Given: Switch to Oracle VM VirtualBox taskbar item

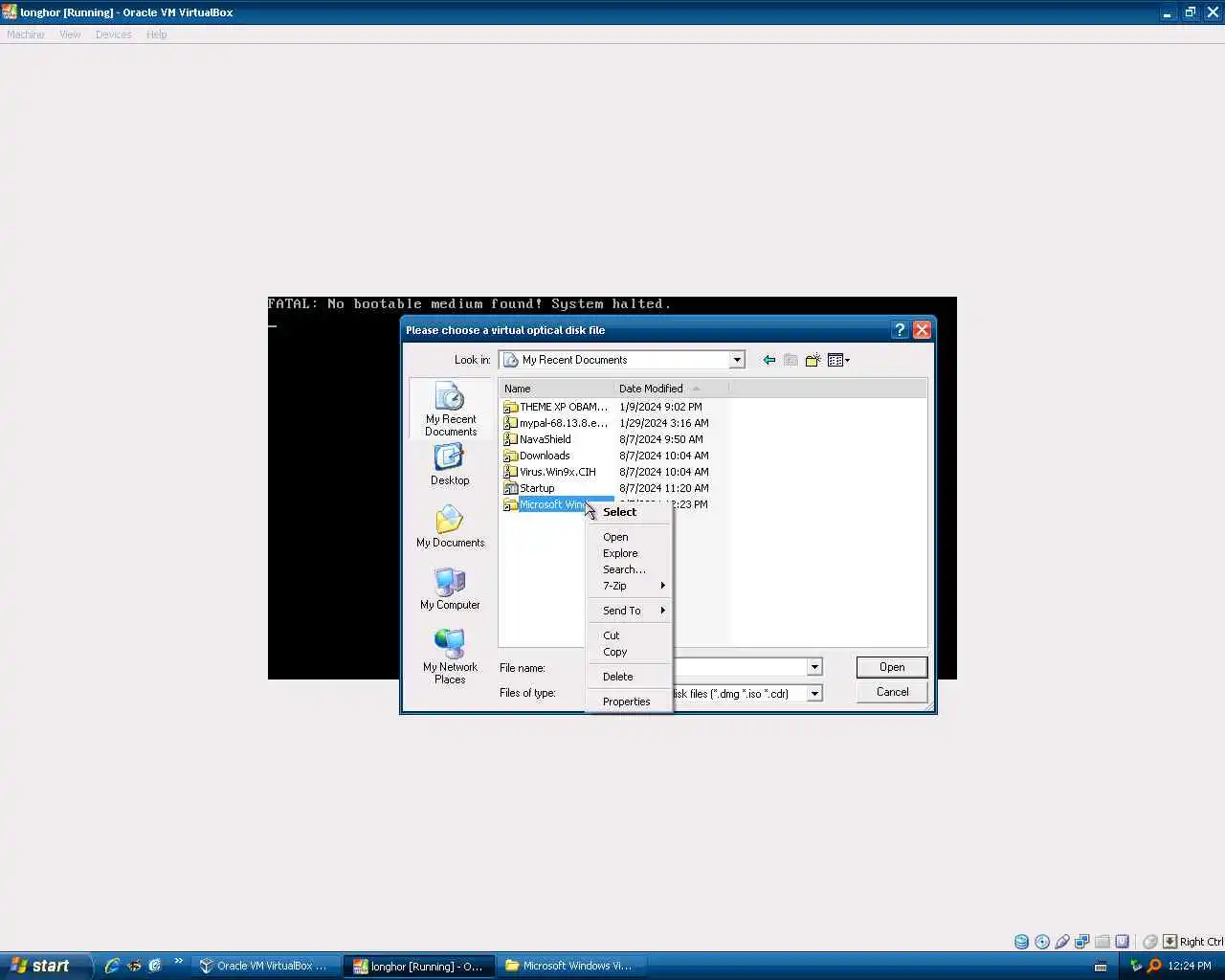Looking at the screenshot, I should pos(265,966).
